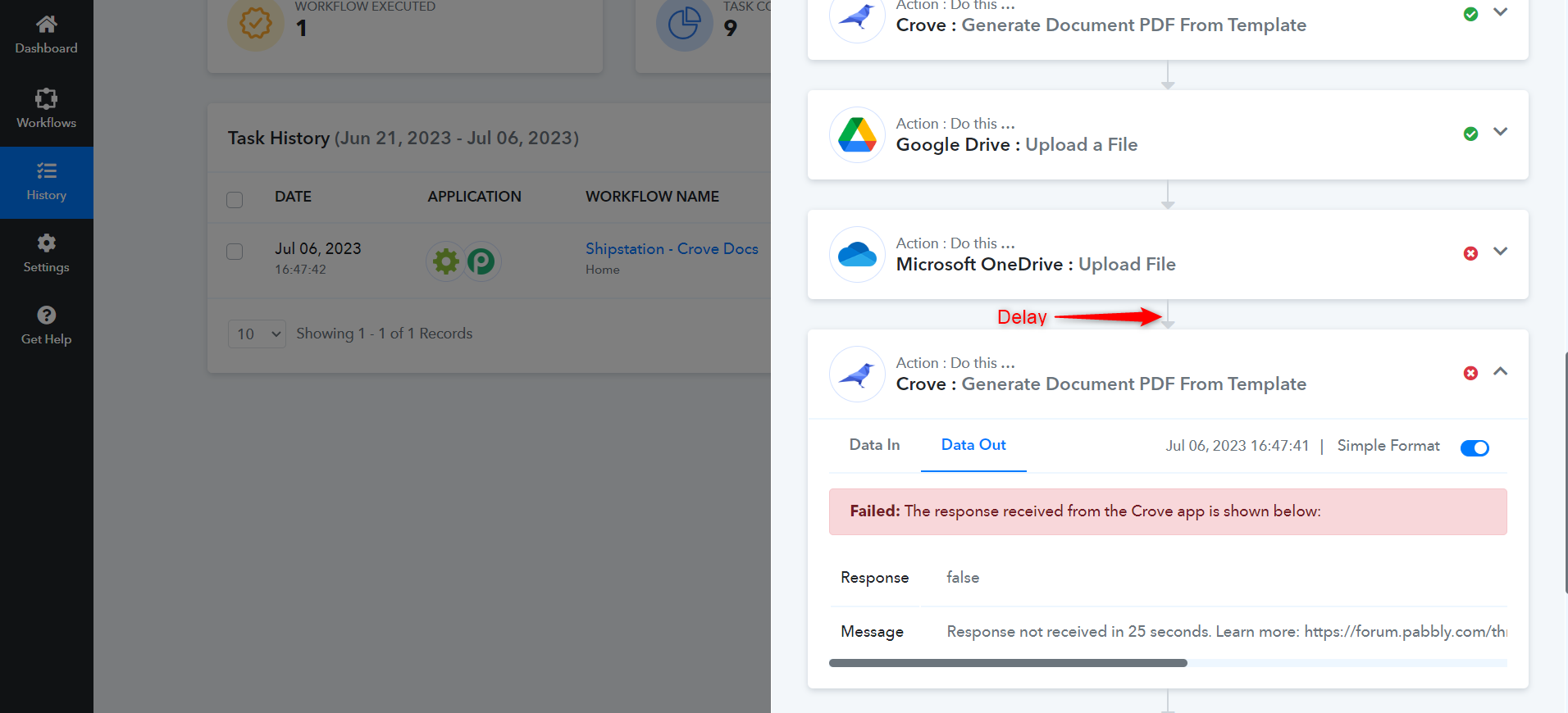Click the Pabbly P application icon in the Jul 06 row
This screenshot has height=713, width=1568.
pyautogui.click(x=481, y=261)
